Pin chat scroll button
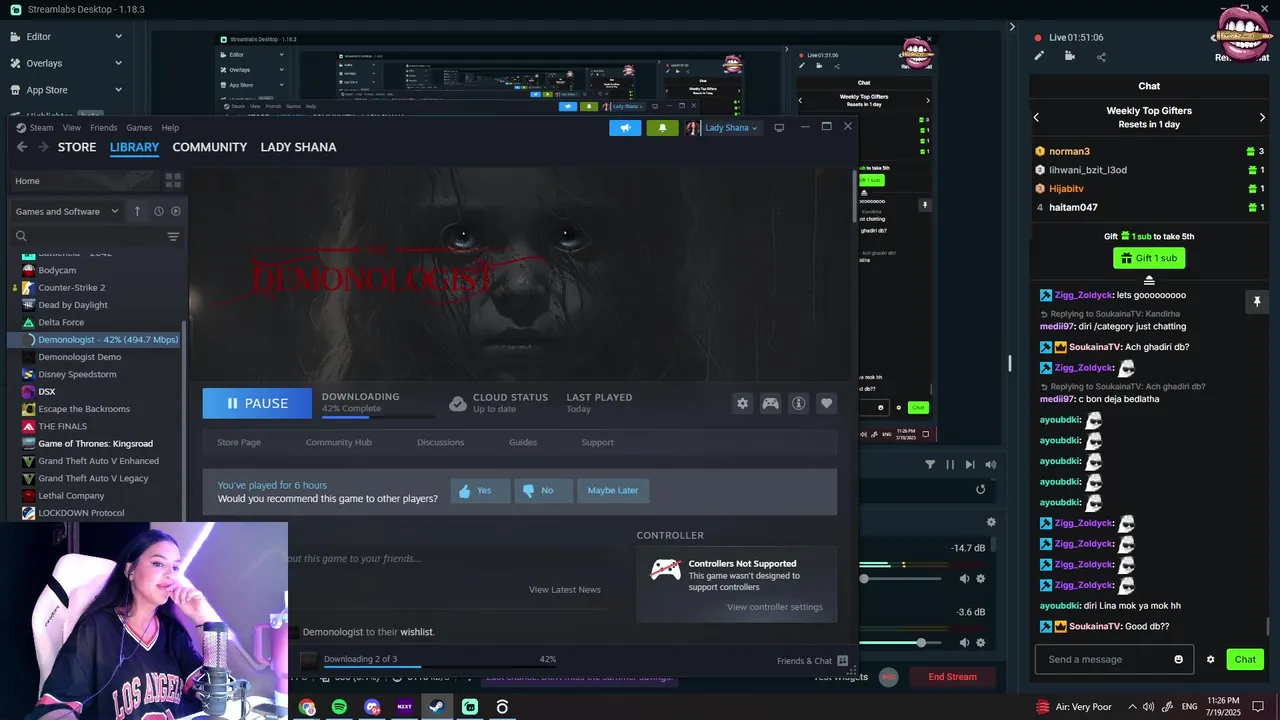The height and width of the screenshot is (720, 1280). point(1257,301)
